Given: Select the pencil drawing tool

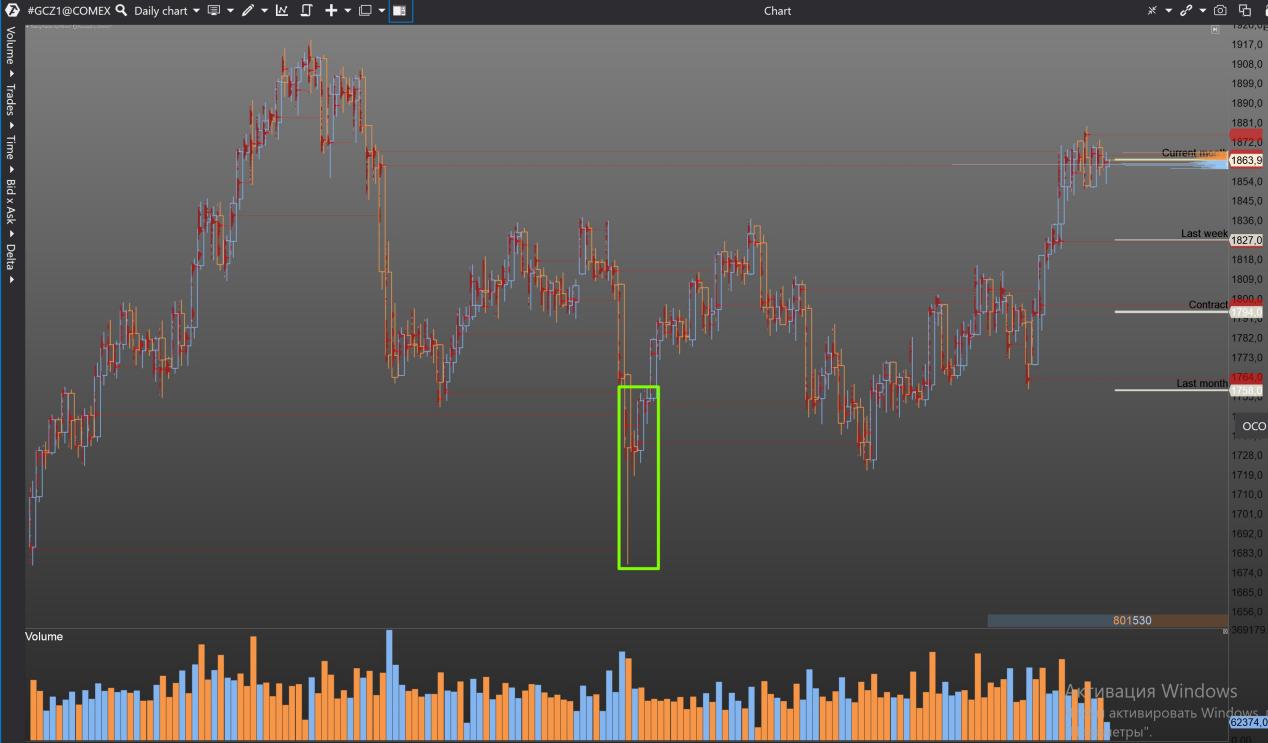Looking at the screenshot, I should [x=247, y=11].
